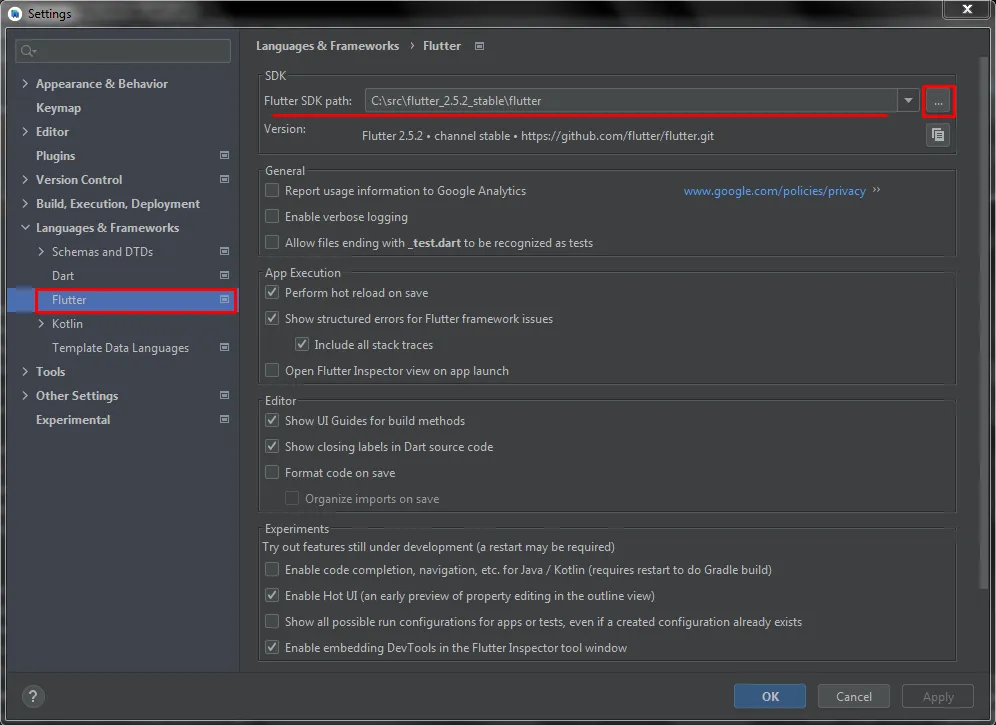This screenshot has width=996, height=725.
Task: Expand Appearance & Behavior section
Action: (25, 83)
